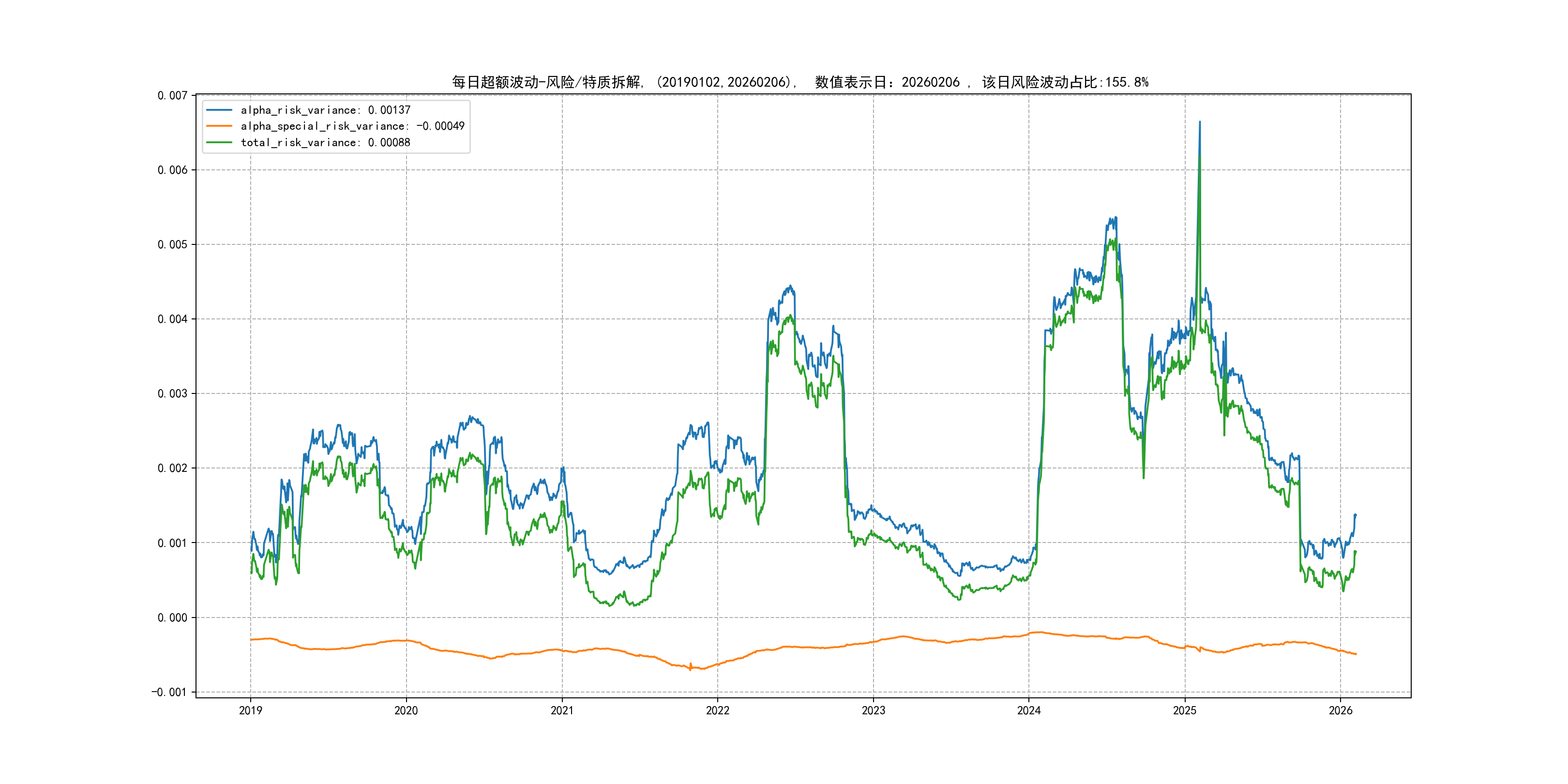1568x784 pixels.
Task: Select the alpha_risk_variance: 0.00137 legend label
Action: pyautogui.click(x=326, y=110)
